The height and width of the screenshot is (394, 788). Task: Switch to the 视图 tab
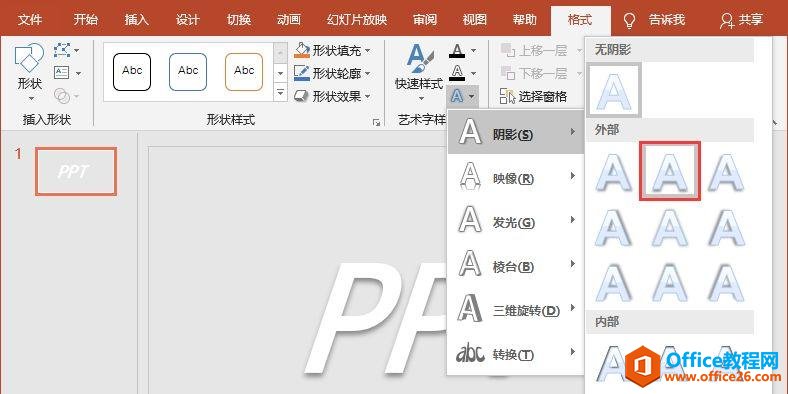pos(474,20)
